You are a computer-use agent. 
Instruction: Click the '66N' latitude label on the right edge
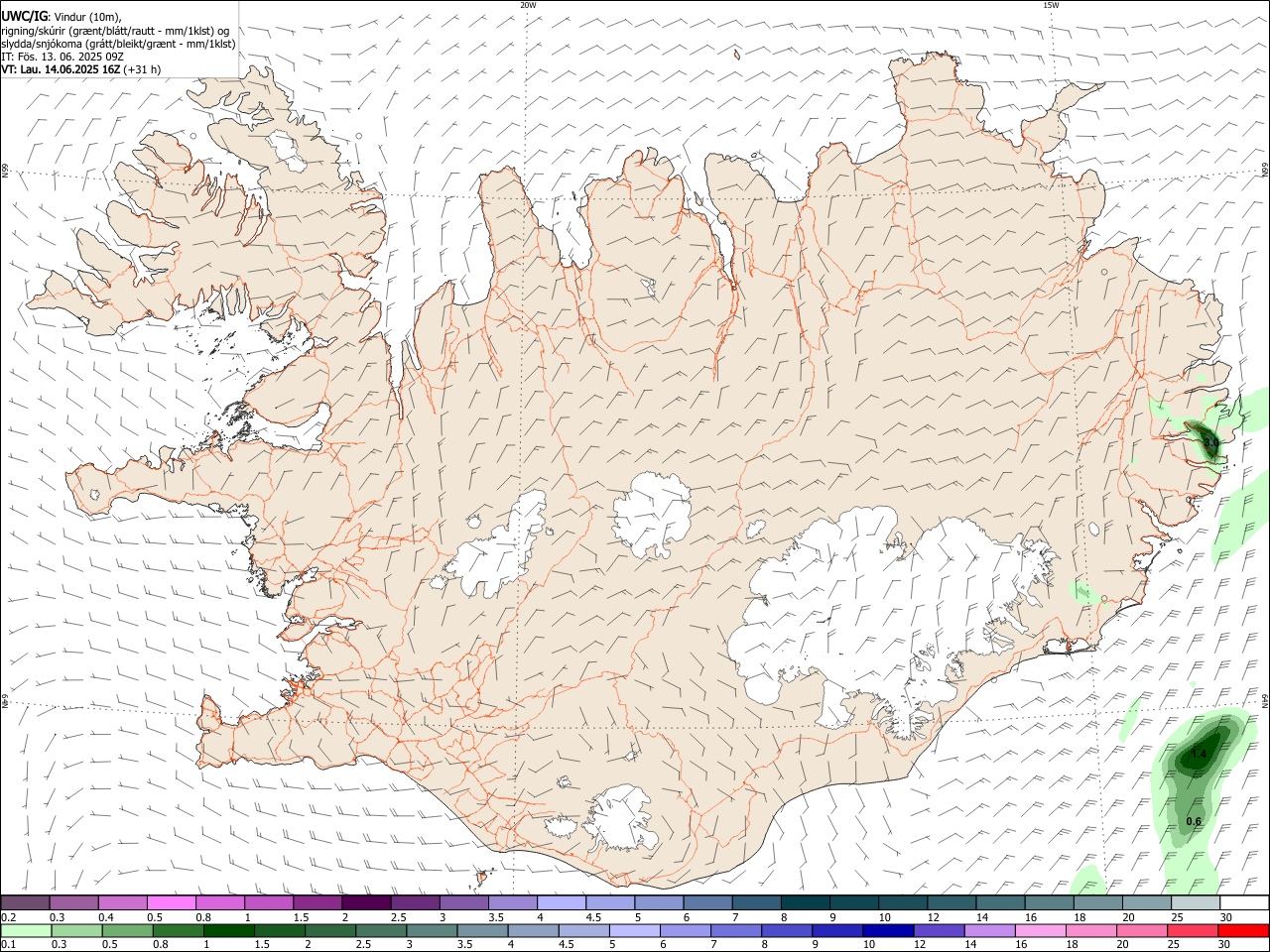pos(1265,170)
